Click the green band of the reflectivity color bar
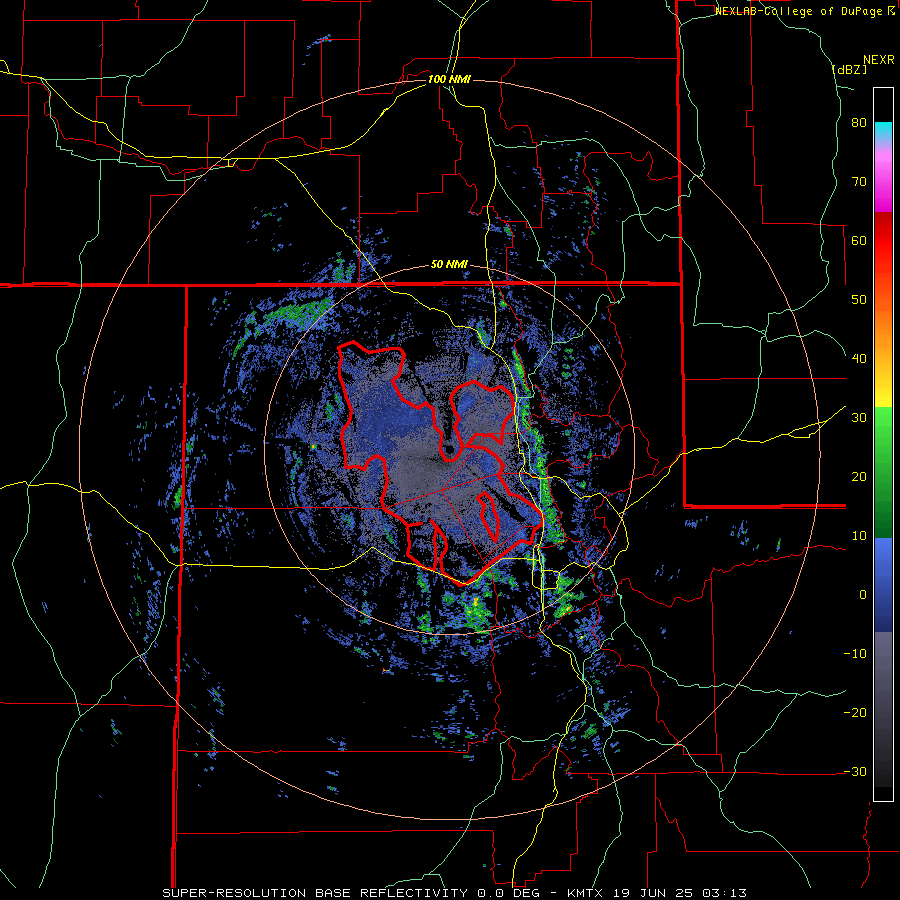This screenshot has height=900, width=900. [883, 471]
